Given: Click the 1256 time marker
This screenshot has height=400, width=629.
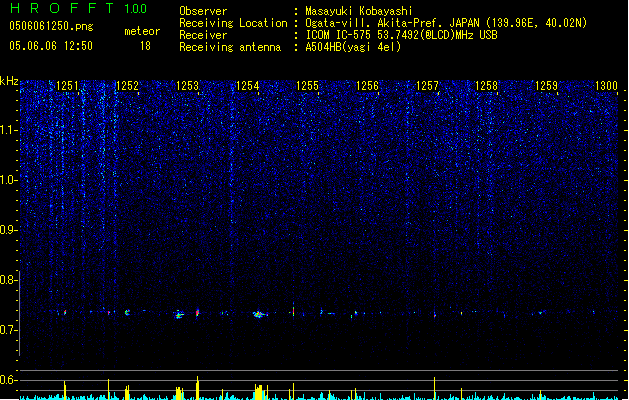Looking at the screenshot, I should [x=367, y=86].
